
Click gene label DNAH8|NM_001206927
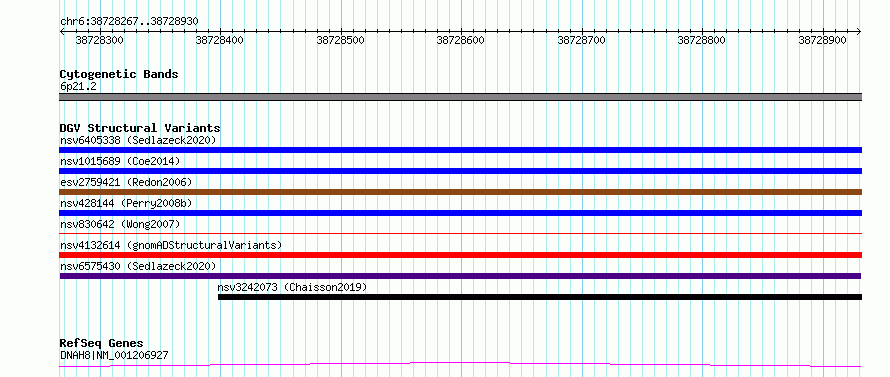click(x=114, y=356)
